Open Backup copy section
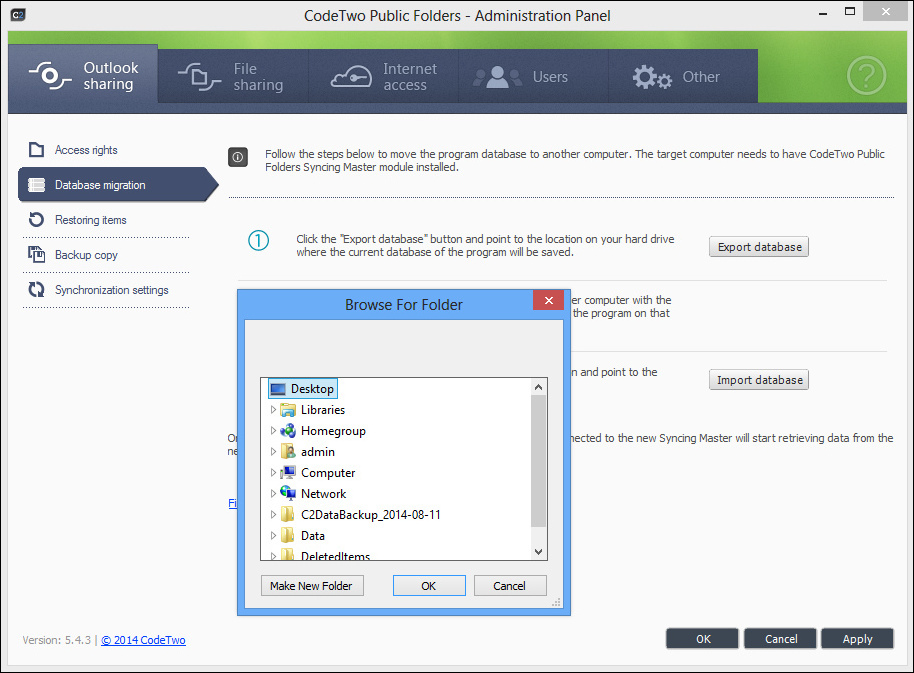 click(x=86, y=255)
